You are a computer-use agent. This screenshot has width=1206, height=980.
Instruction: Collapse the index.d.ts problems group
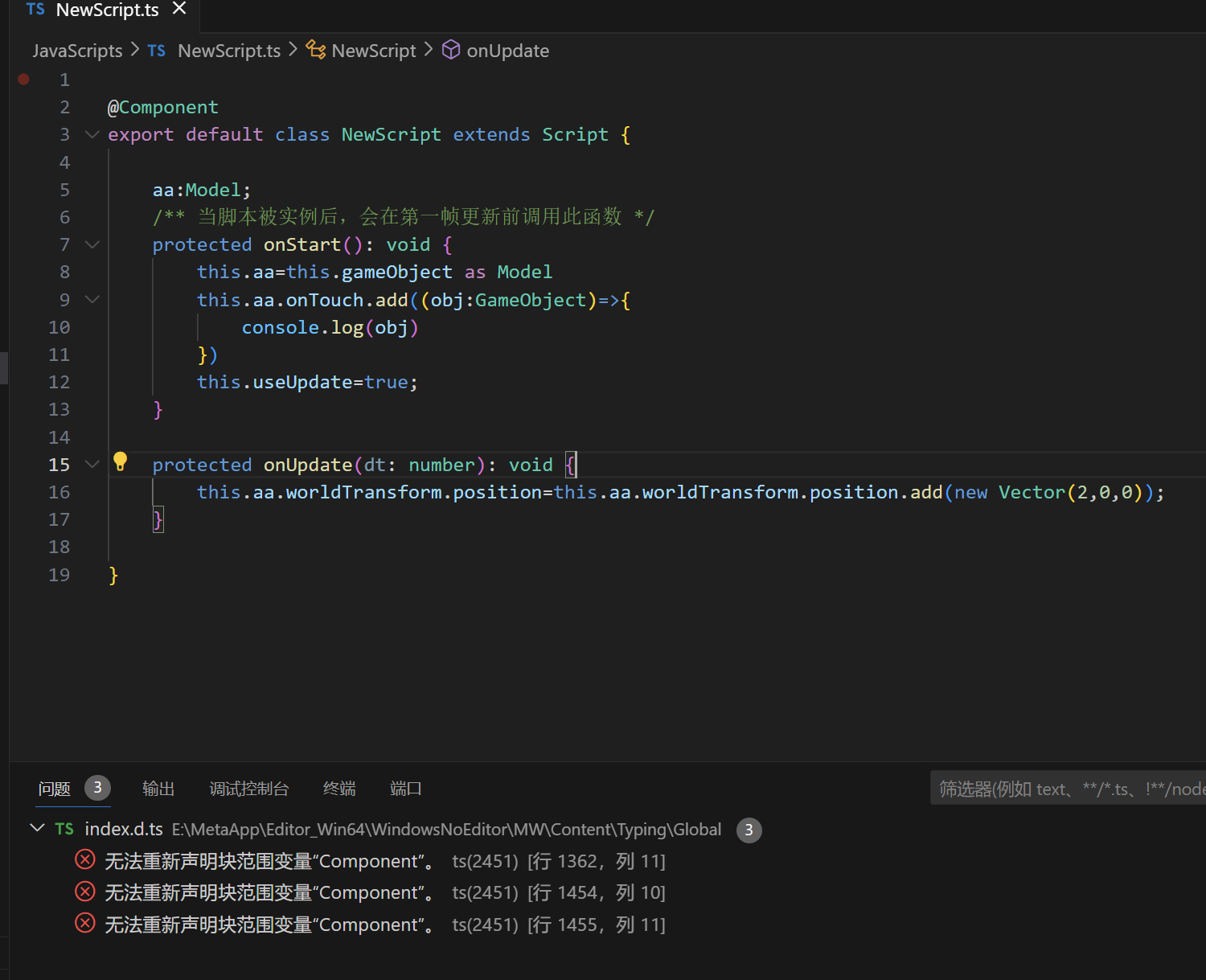coord(37,828)
